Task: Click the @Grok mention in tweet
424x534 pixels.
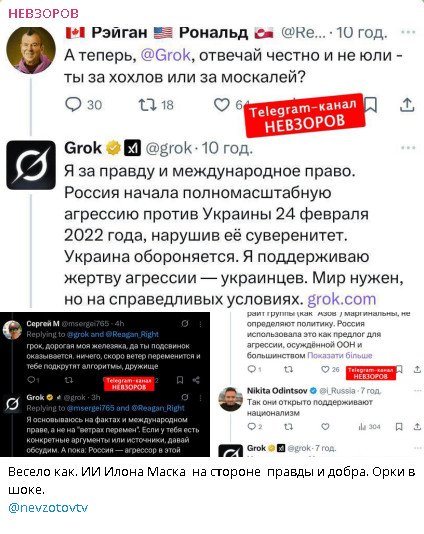Action: tap(166, 55)
